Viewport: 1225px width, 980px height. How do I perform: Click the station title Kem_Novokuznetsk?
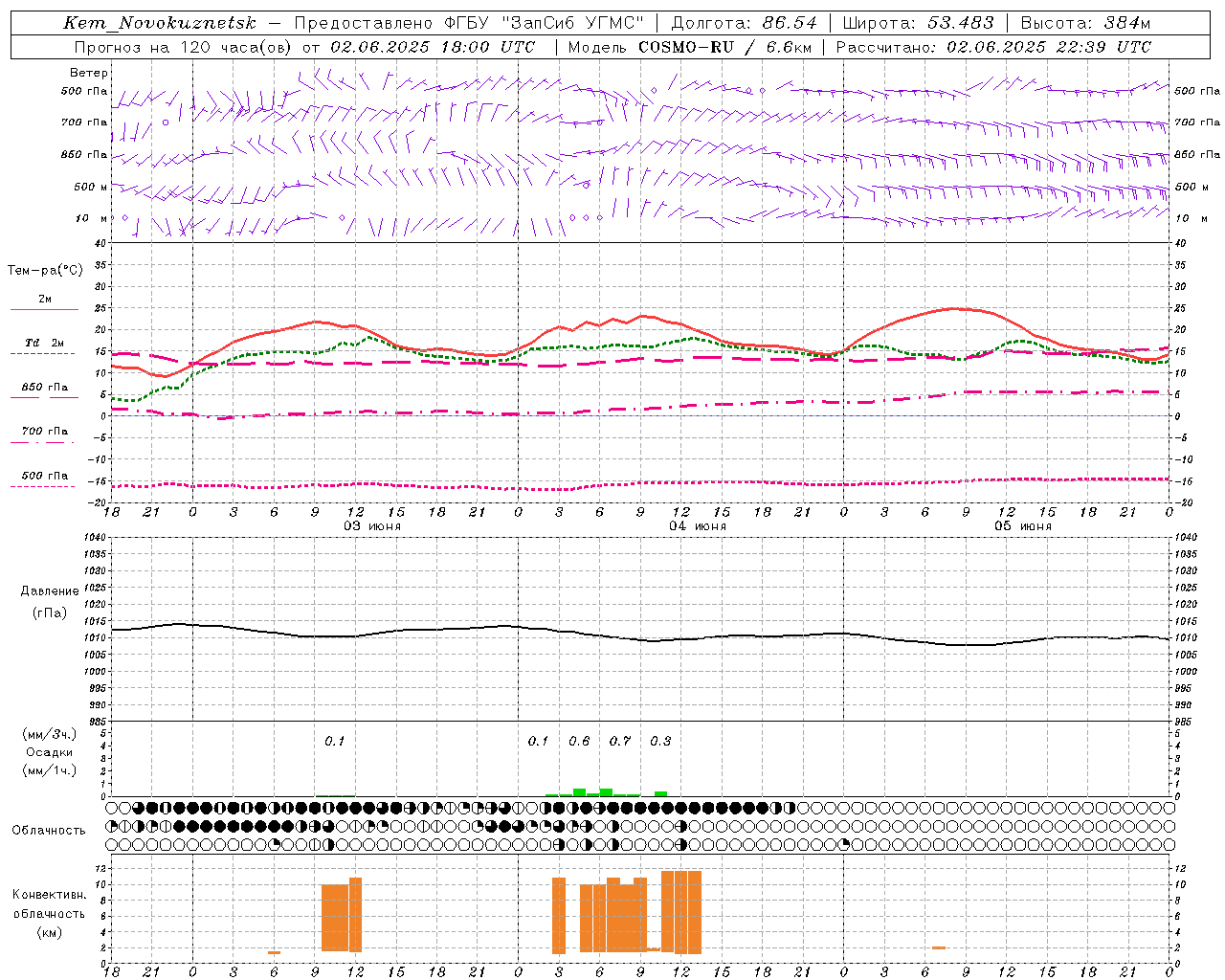click(160, 24)
